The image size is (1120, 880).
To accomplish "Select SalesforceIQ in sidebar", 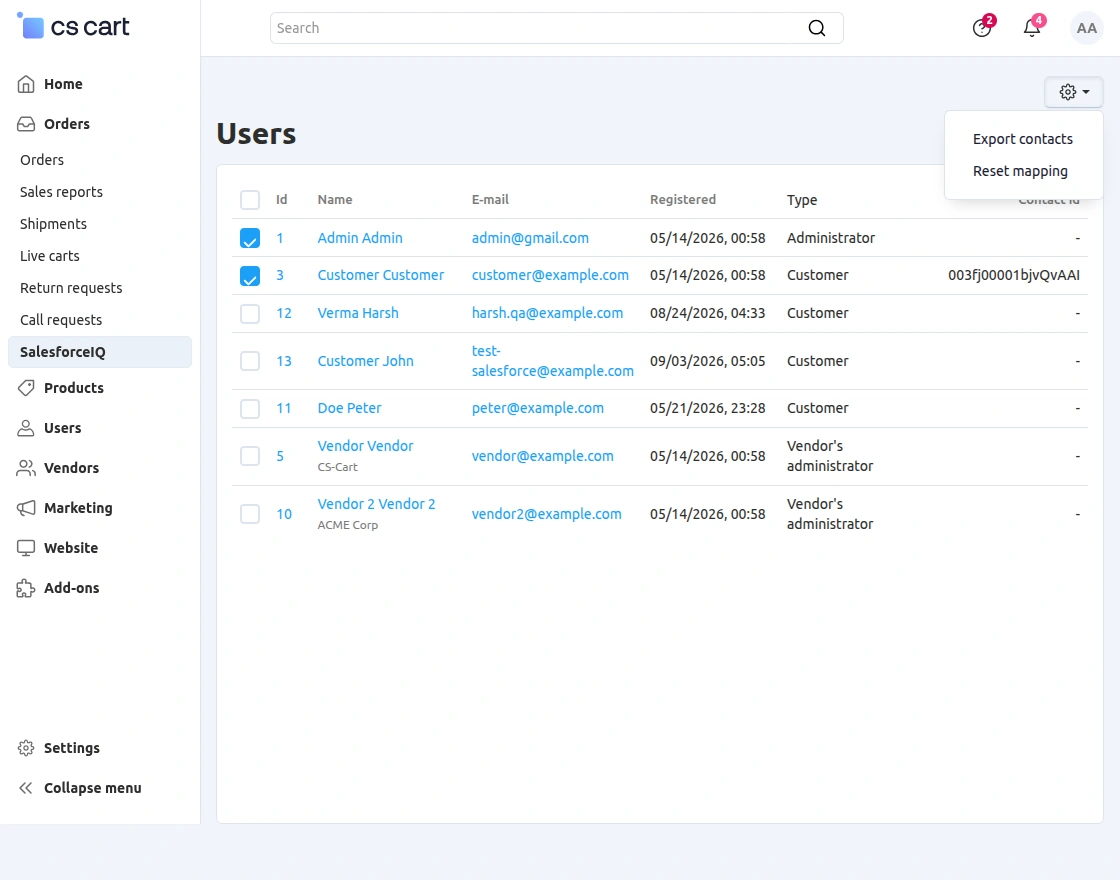I will pyautogui.click(x=100, y=352).
